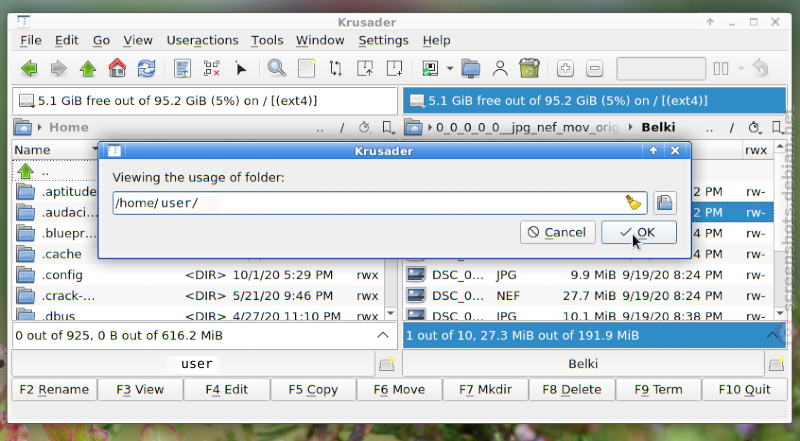Click the terminal emulator toolbar icon
Screen dimensions: 800x441
430,68
